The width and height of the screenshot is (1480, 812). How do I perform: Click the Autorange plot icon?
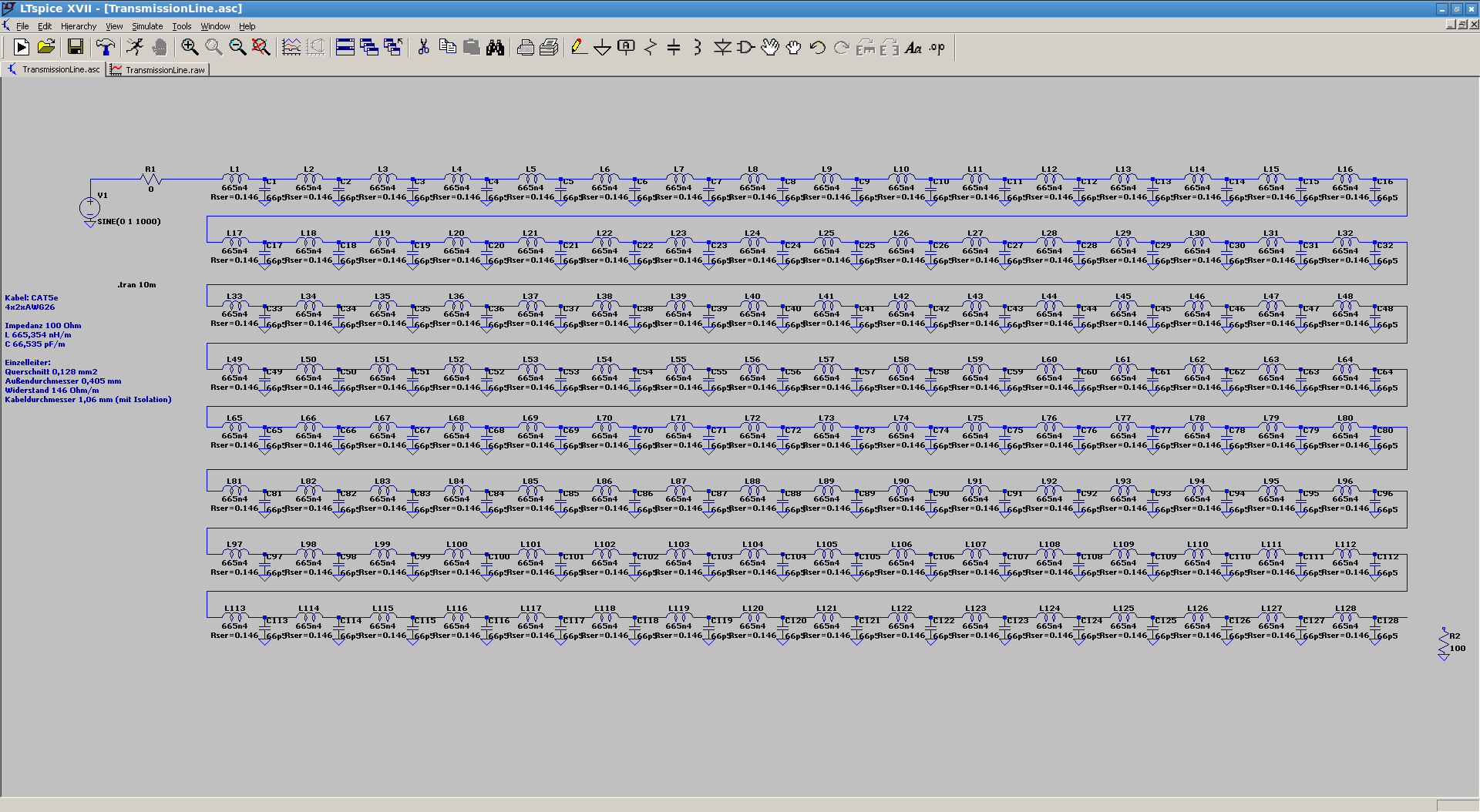pyautogui.click(x=291, y=48)
